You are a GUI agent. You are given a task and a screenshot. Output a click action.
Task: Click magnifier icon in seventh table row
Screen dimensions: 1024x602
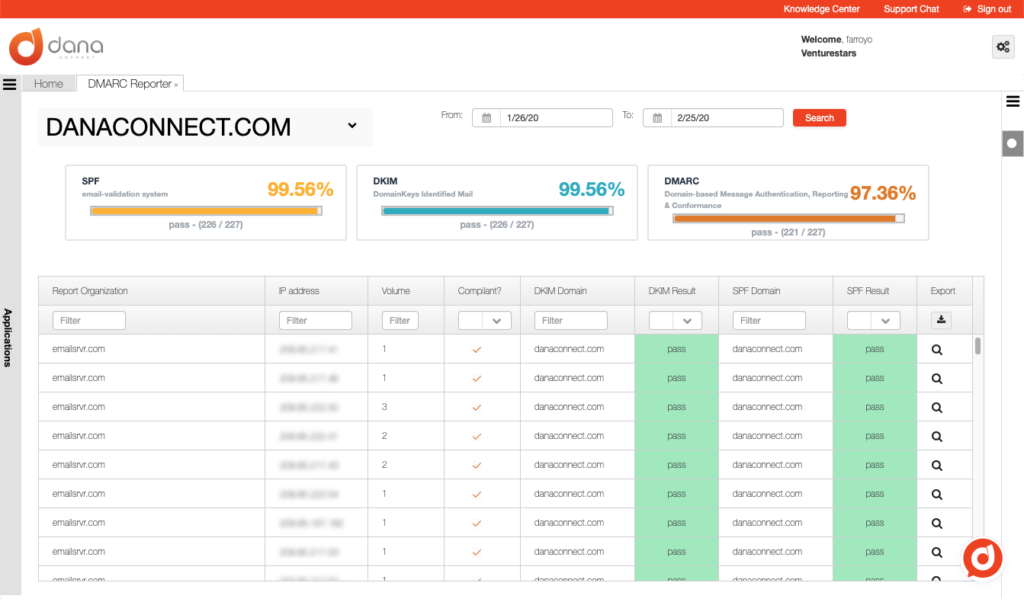click(x=936, y=524)
